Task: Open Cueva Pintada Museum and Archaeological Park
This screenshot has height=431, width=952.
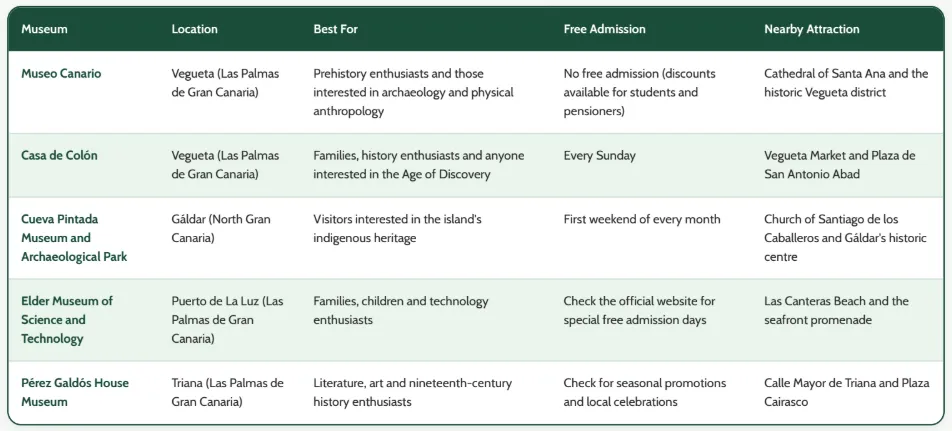Action: [74, 238]
